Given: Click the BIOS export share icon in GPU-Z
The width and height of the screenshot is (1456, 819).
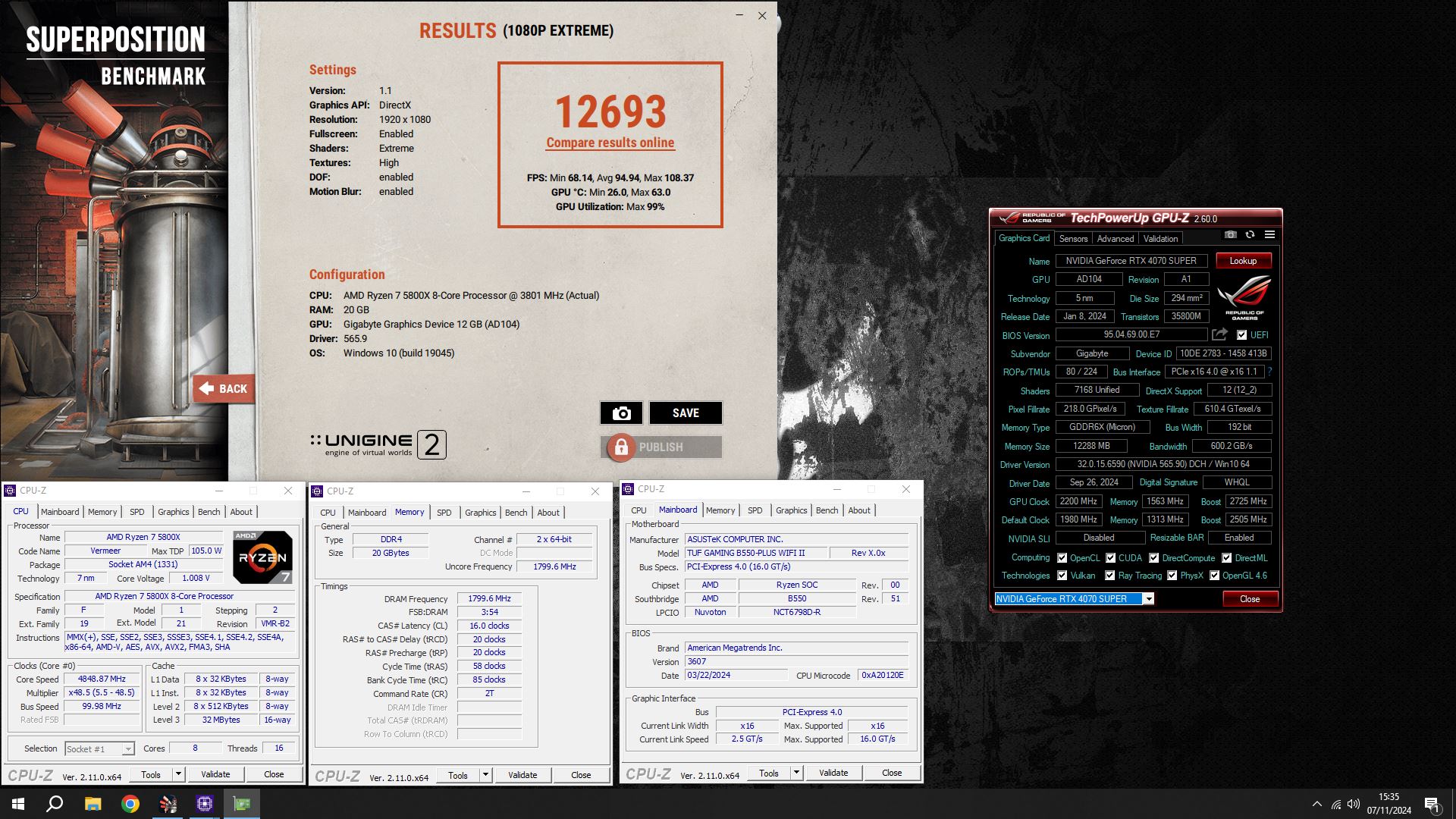Looking at the screenshot, I should [x=1219, y=334].
